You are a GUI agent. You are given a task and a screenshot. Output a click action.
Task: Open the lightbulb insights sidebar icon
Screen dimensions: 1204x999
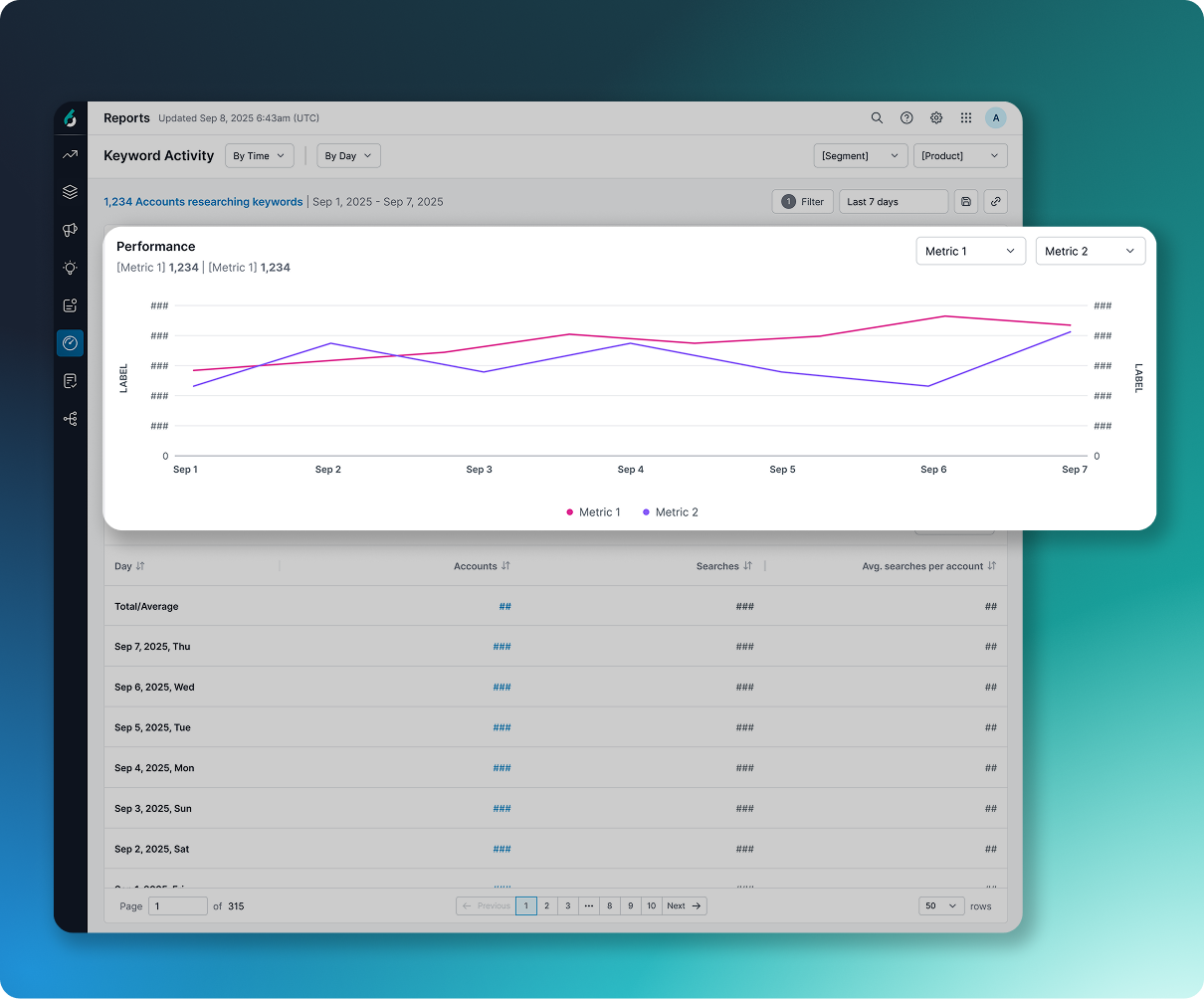[70, 268]
